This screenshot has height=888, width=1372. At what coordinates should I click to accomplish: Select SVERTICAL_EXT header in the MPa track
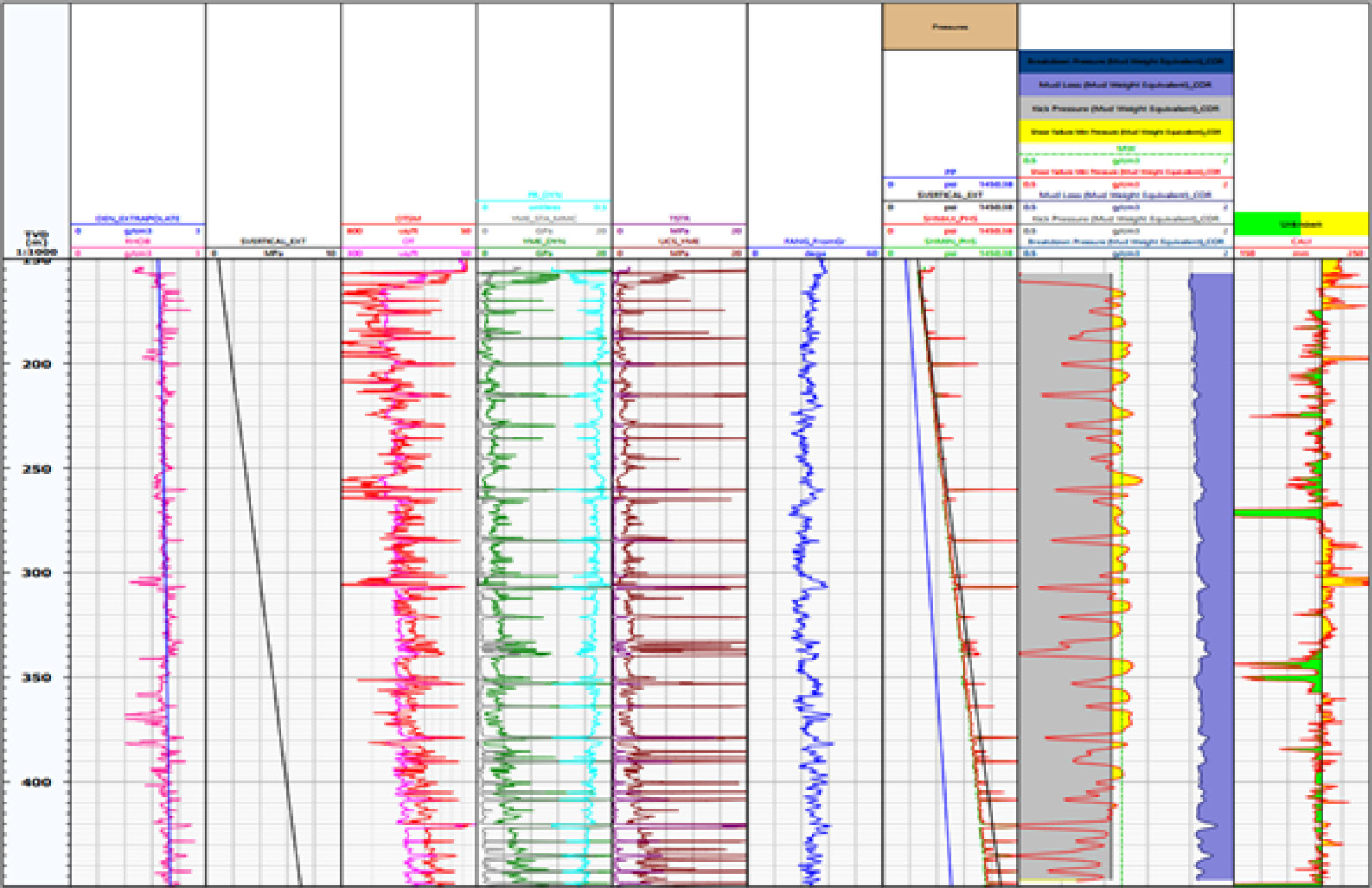pyautogui.click(x=273, y=241)
